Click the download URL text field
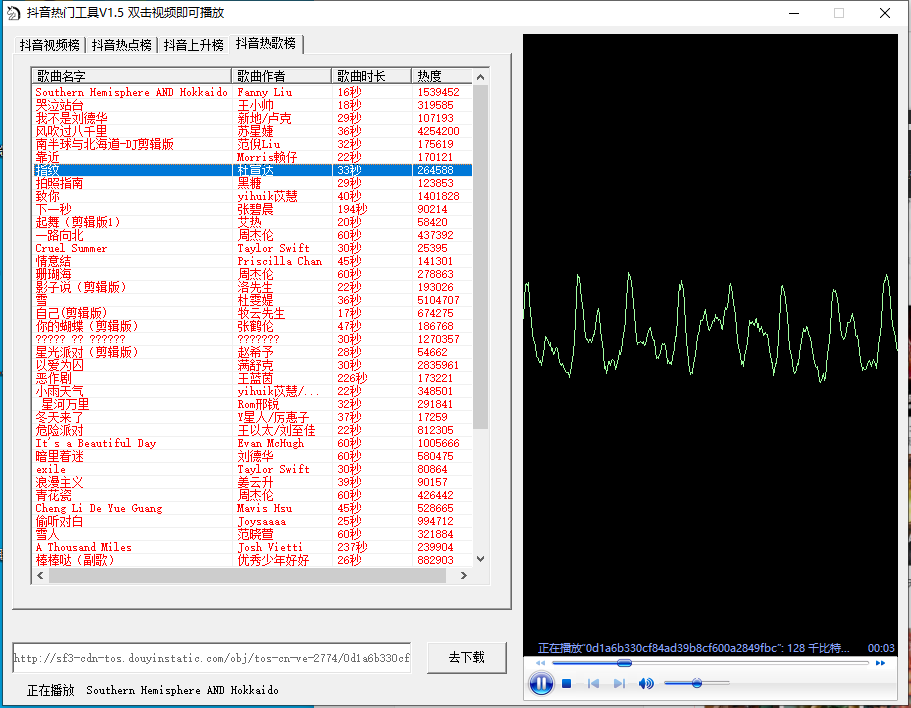This screenshot has height=708, width=911. point(211,657)
